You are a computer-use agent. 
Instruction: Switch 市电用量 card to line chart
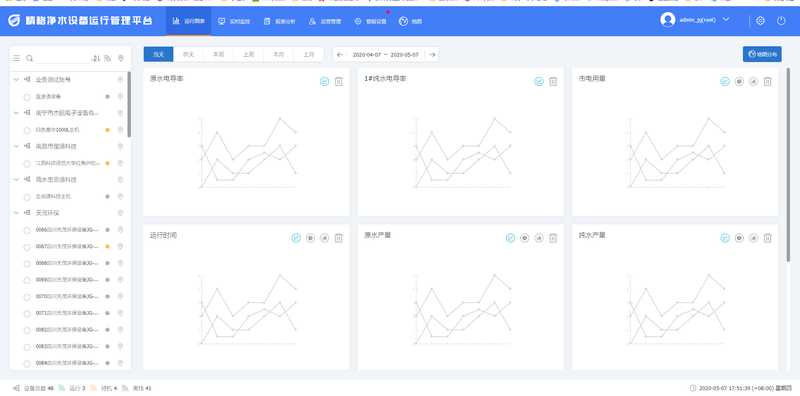click(x=725, y=81)
